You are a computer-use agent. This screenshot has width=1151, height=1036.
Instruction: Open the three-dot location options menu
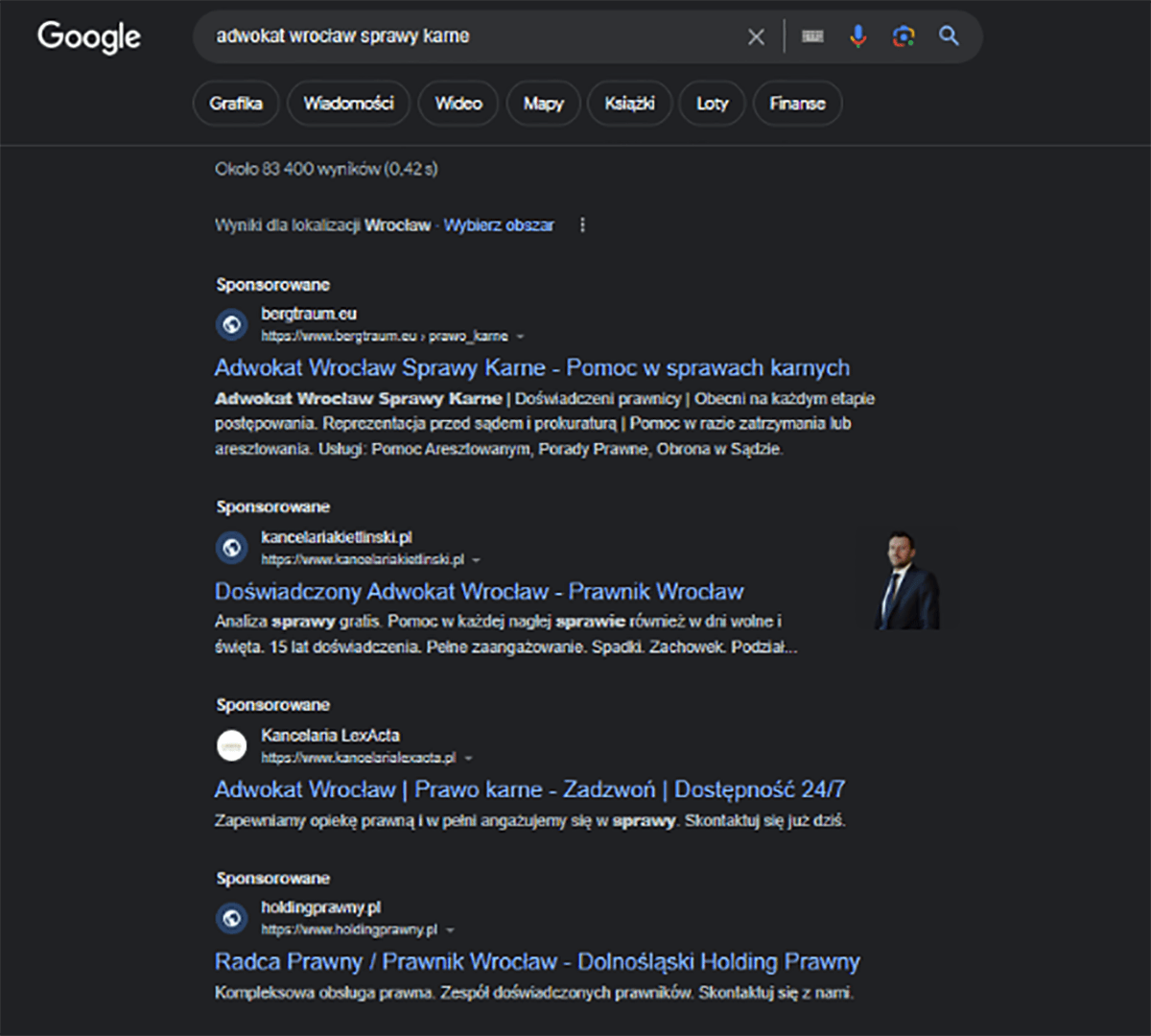click(x=582, y=224)
